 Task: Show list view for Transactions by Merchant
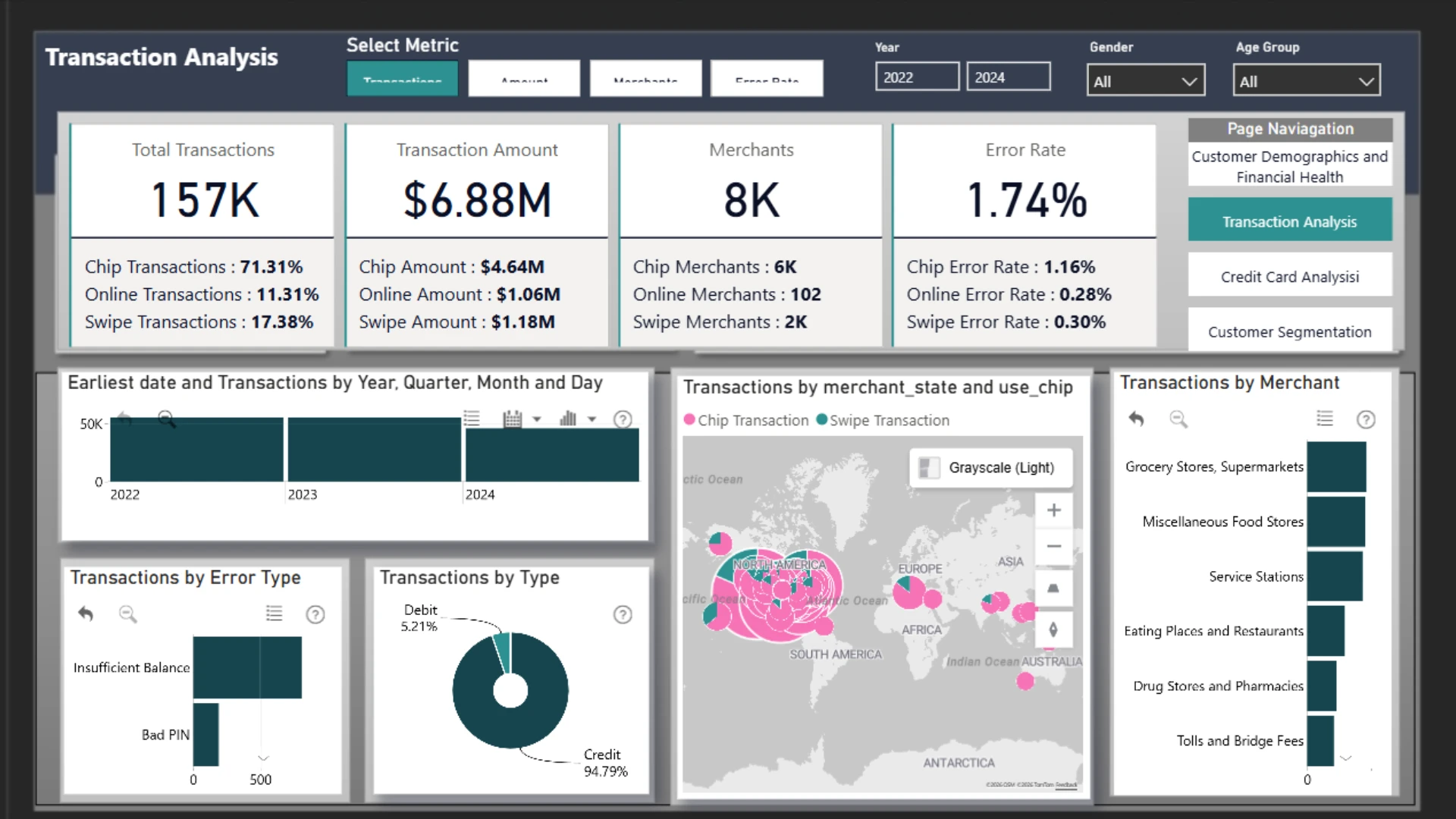1325,419
